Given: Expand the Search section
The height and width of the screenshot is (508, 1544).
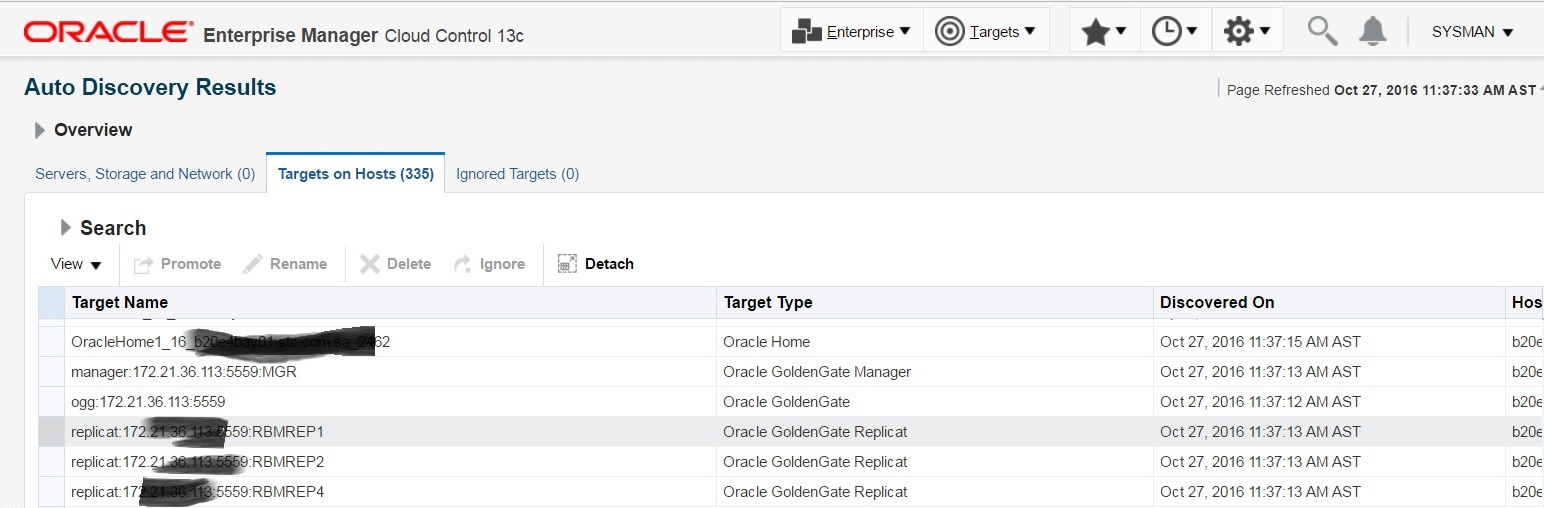Looking at the screenshot, I should tap(66, 228).
